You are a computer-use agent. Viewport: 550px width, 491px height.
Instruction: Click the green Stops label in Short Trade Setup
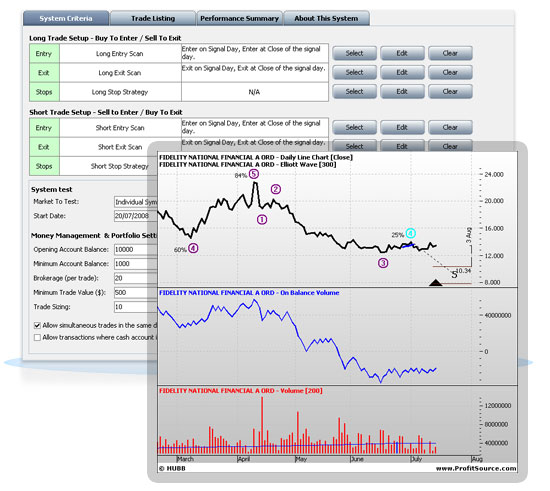[x=44, y=166]
